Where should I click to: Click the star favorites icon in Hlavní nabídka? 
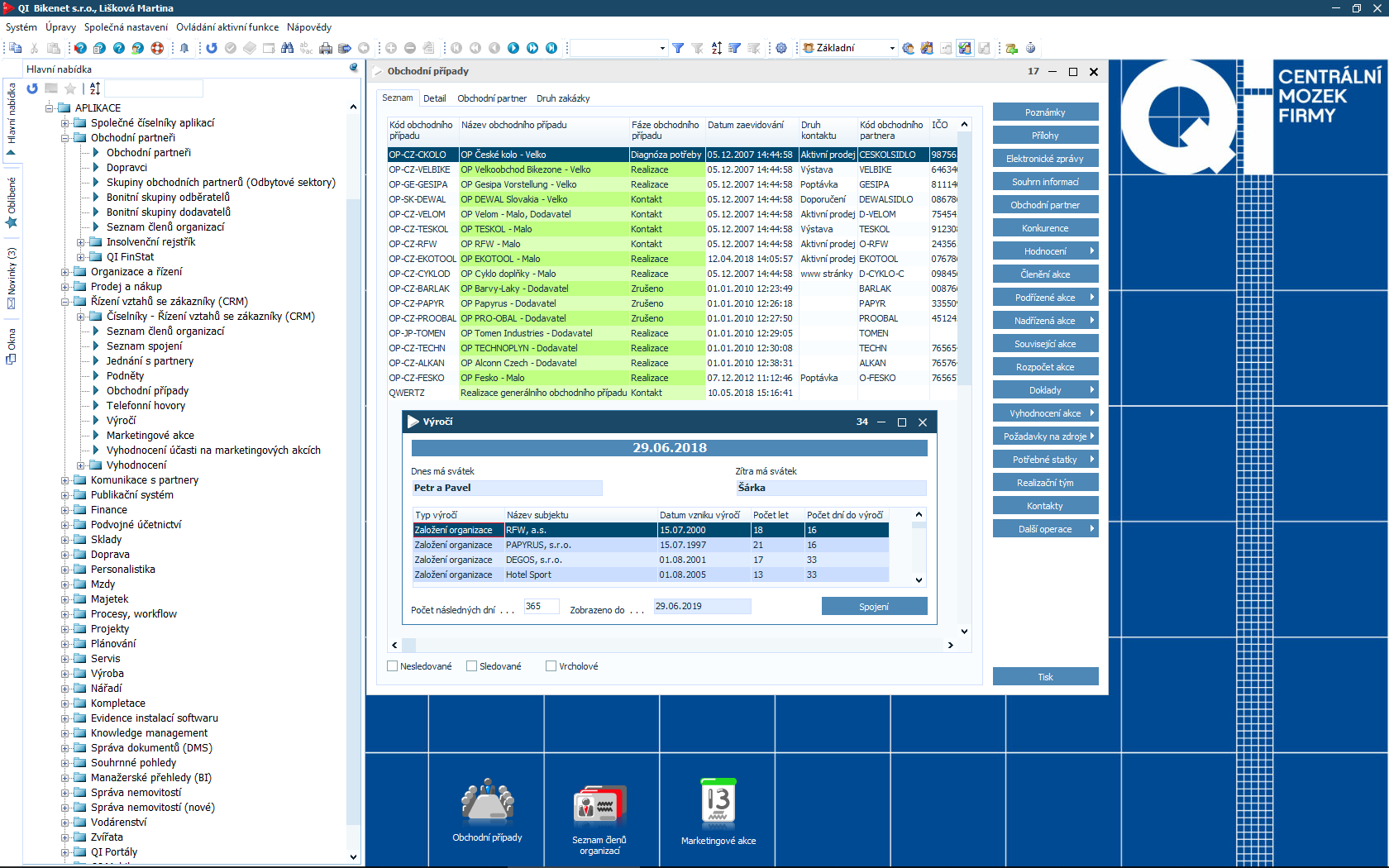pos(70,88)
